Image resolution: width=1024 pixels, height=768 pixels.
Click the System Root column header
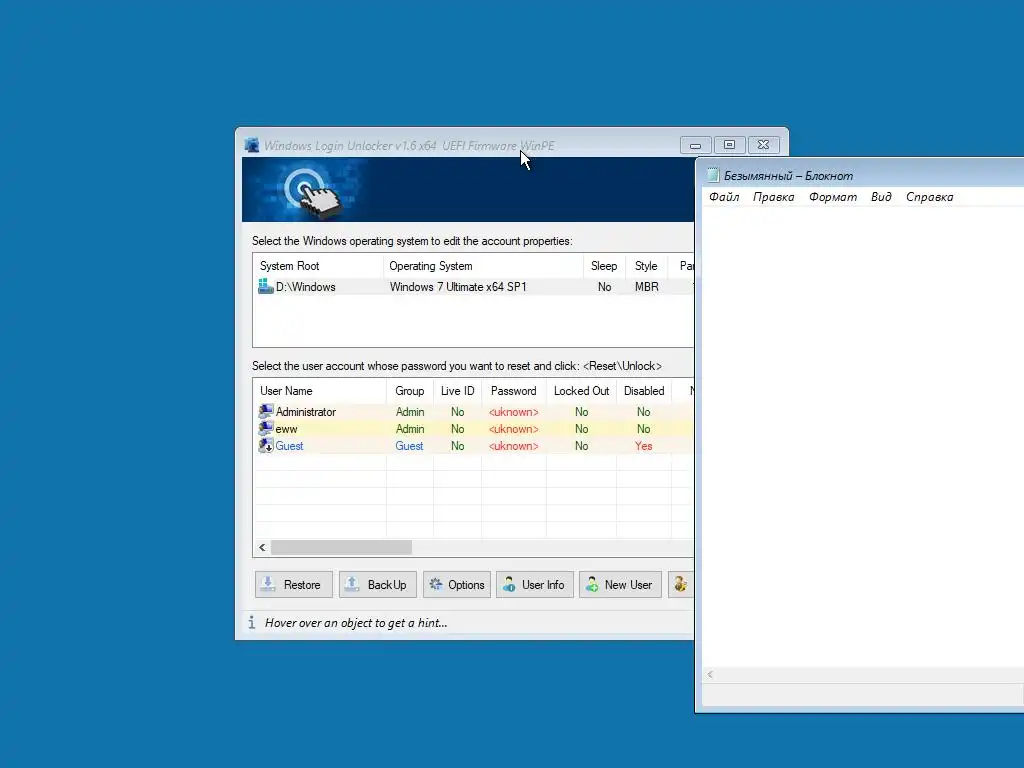click(x=318, y=266)
